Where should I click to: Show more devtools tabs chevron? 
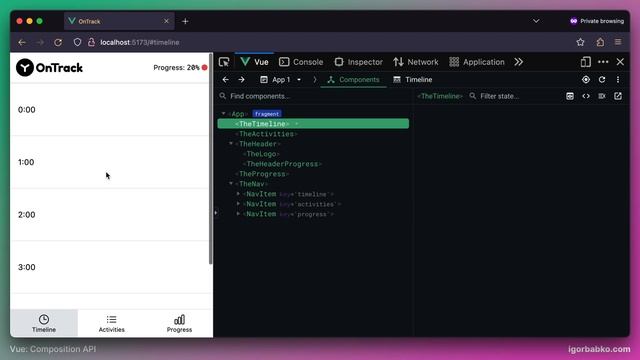click(x=518, y=62)
